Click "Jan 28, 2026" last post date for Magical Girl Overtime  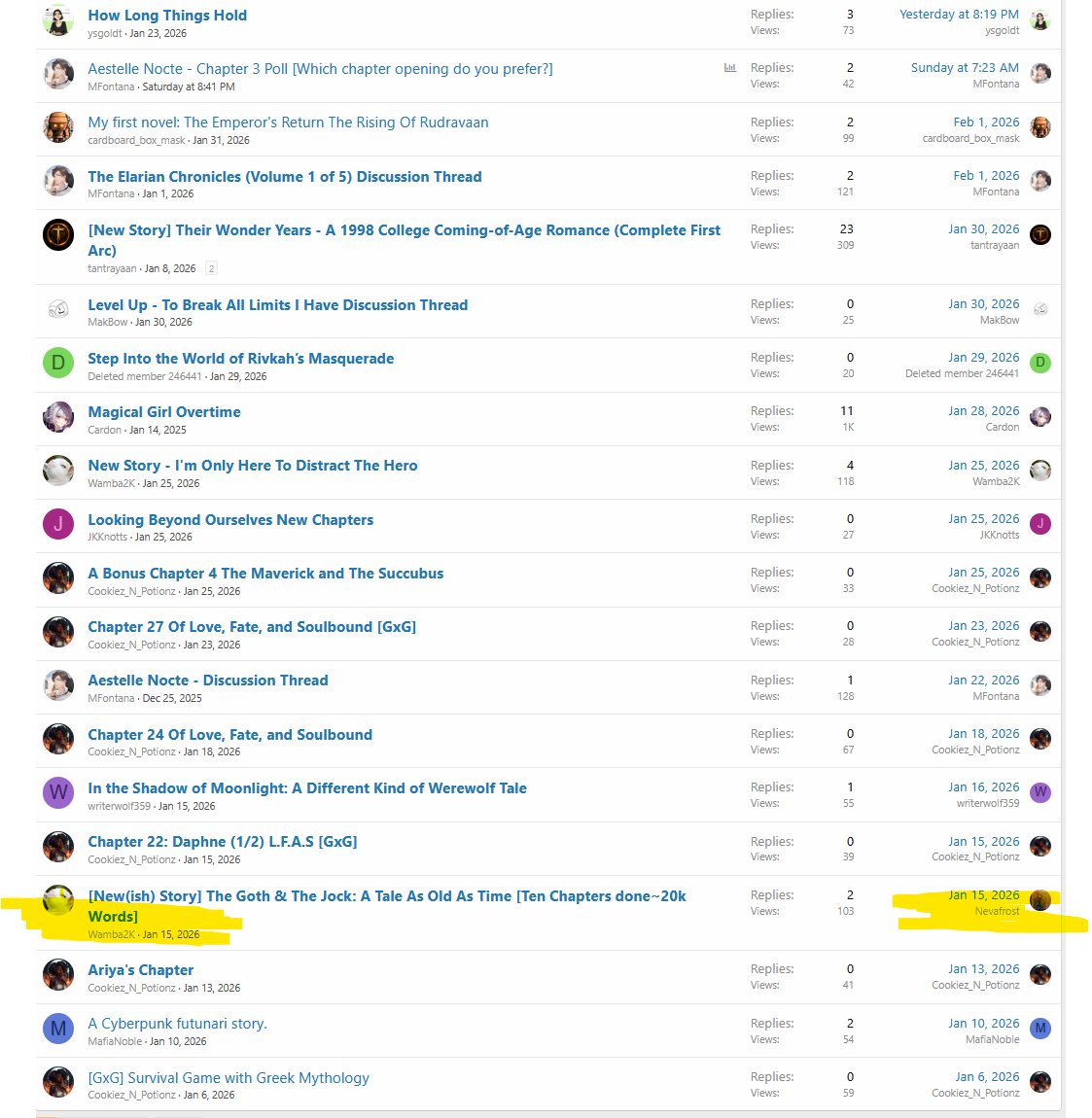[x=984, y=411]
